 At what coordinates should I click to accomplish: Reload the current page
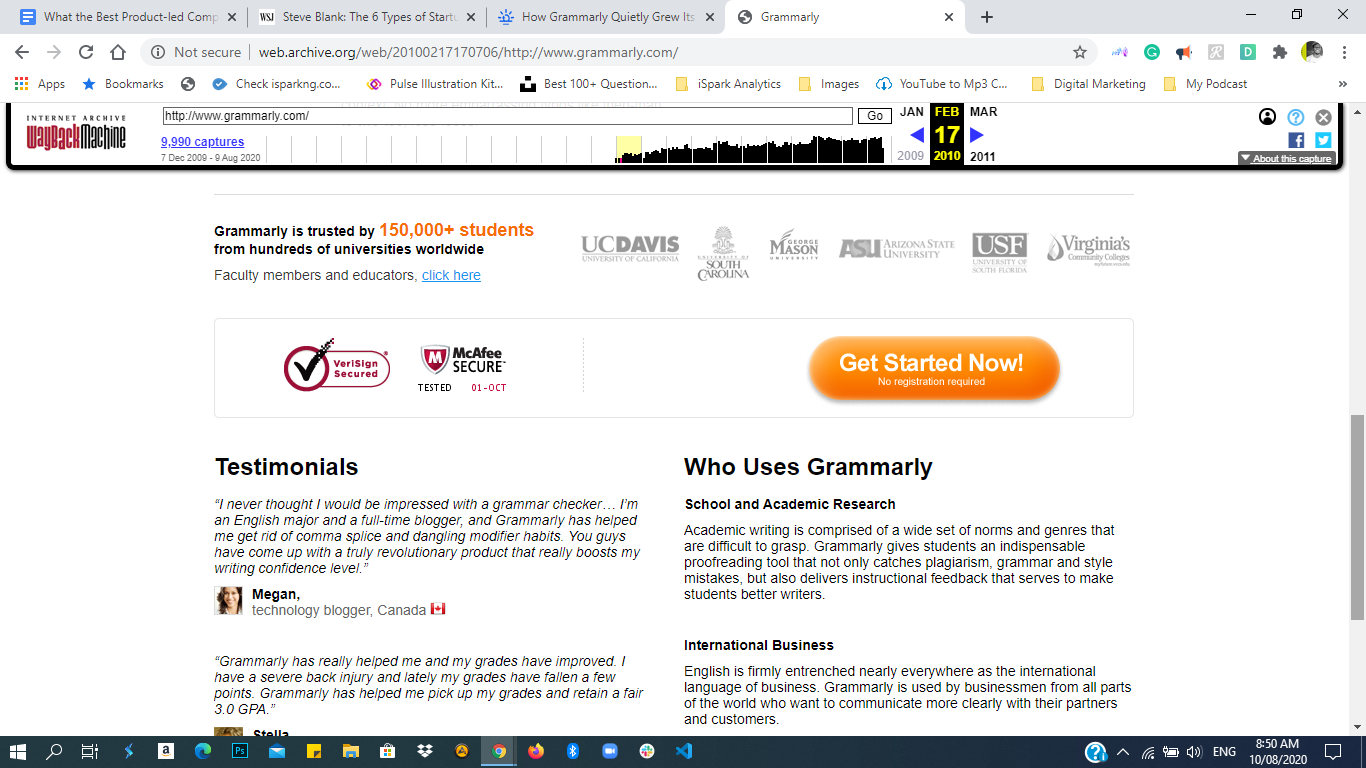click(x=86, y=52)
